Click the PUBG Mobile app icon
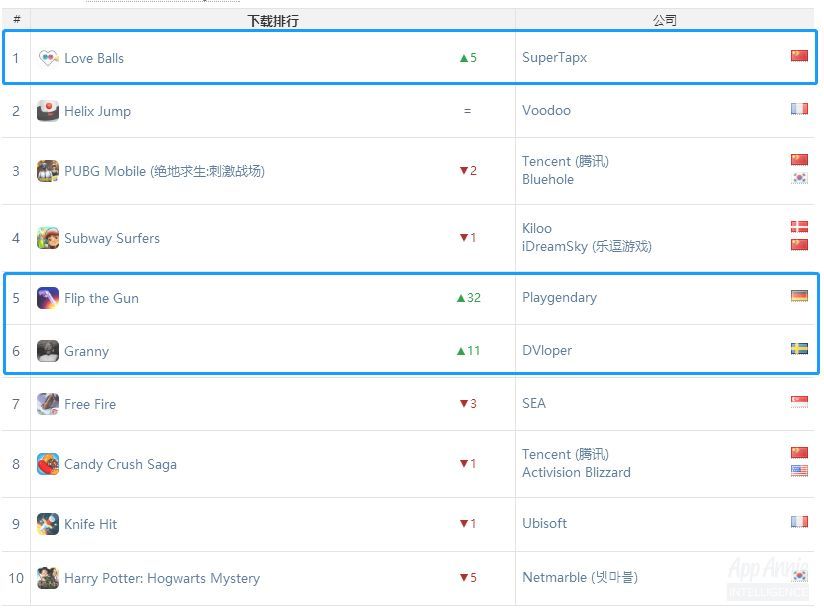This screenshot has width=824, height=609. [48, 171]
